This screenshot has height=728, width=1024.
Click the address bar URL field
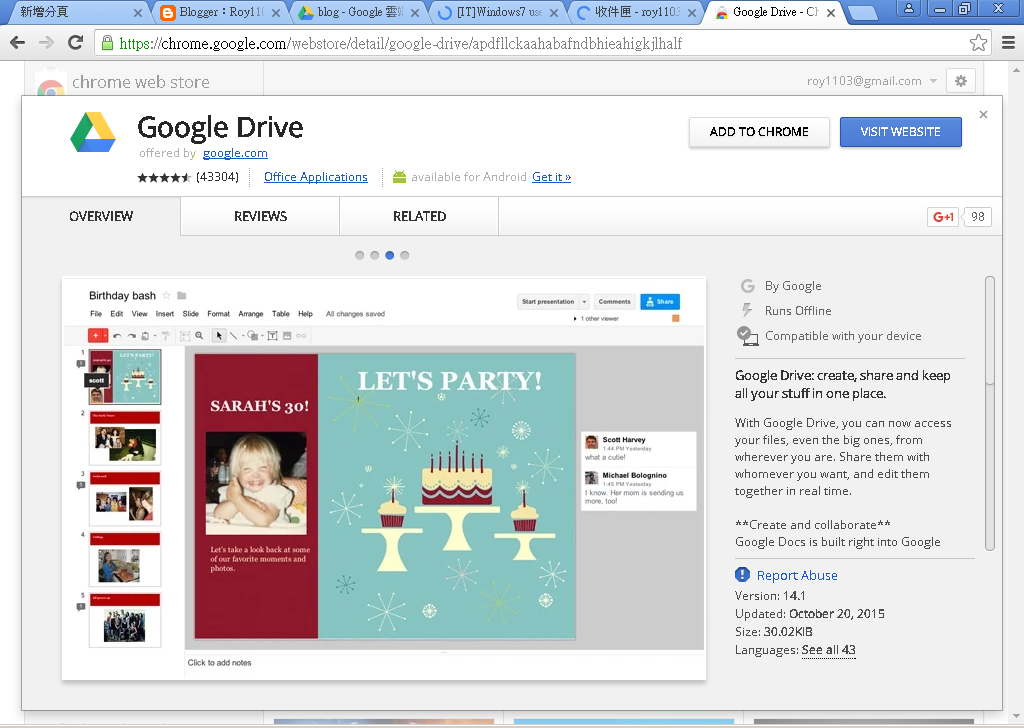pos(542,43)
